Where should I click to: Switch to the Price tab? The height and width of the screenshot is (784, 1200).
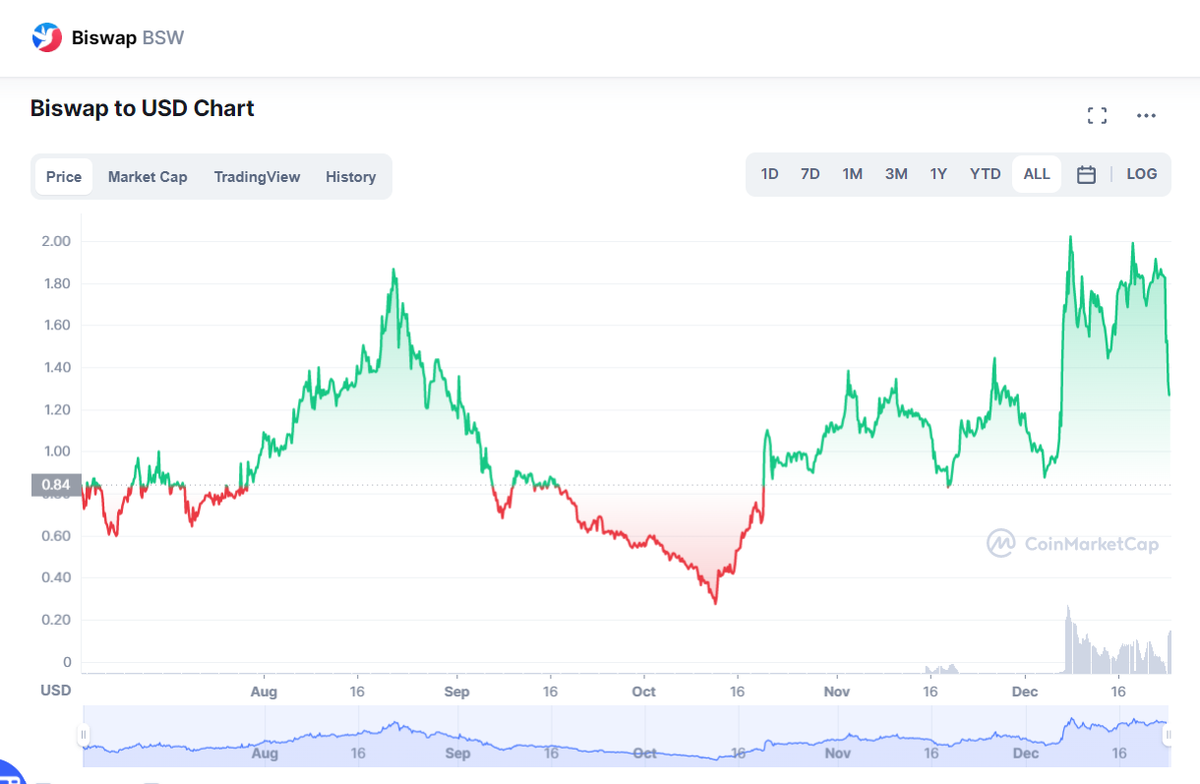[x=64, y=177]
